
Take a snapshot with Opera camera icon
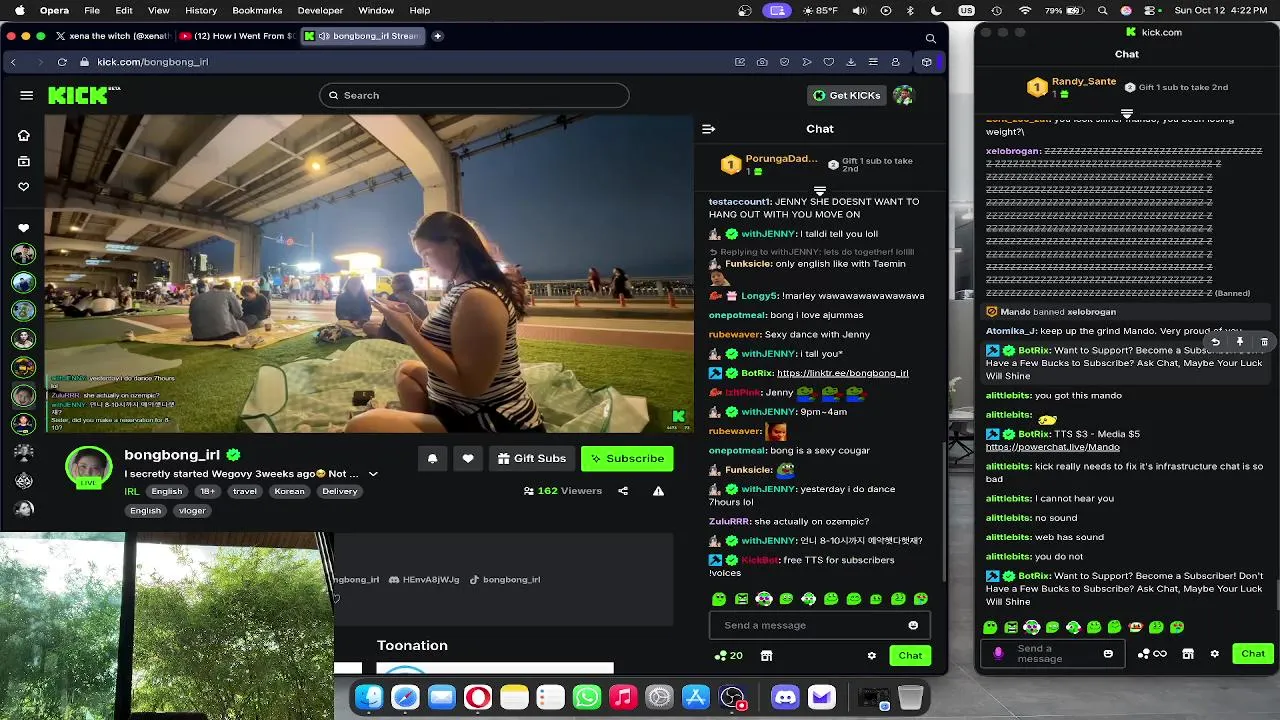click(762, 62)
